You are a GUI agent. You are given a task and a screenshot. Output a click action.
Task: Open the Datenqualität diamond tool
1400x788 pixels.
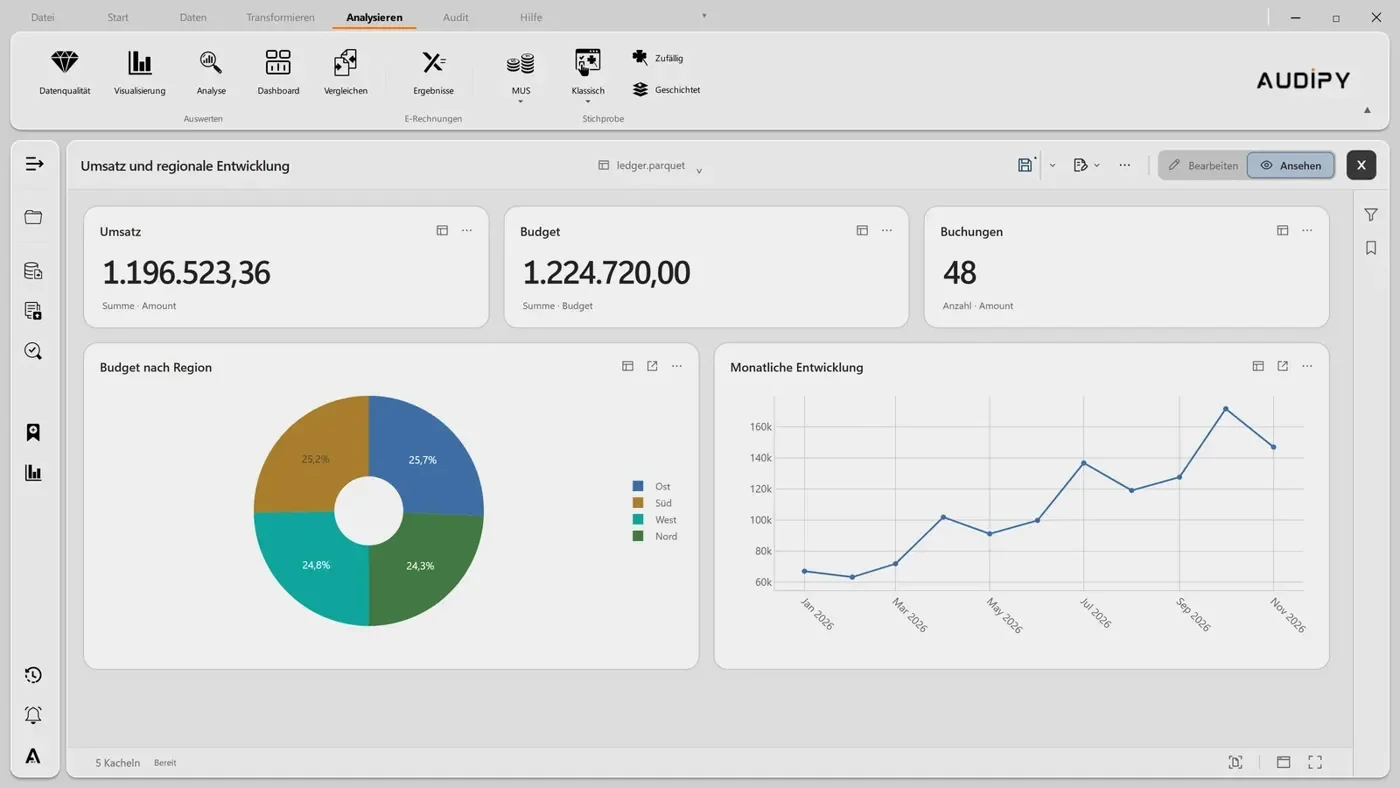click(65, 73)
